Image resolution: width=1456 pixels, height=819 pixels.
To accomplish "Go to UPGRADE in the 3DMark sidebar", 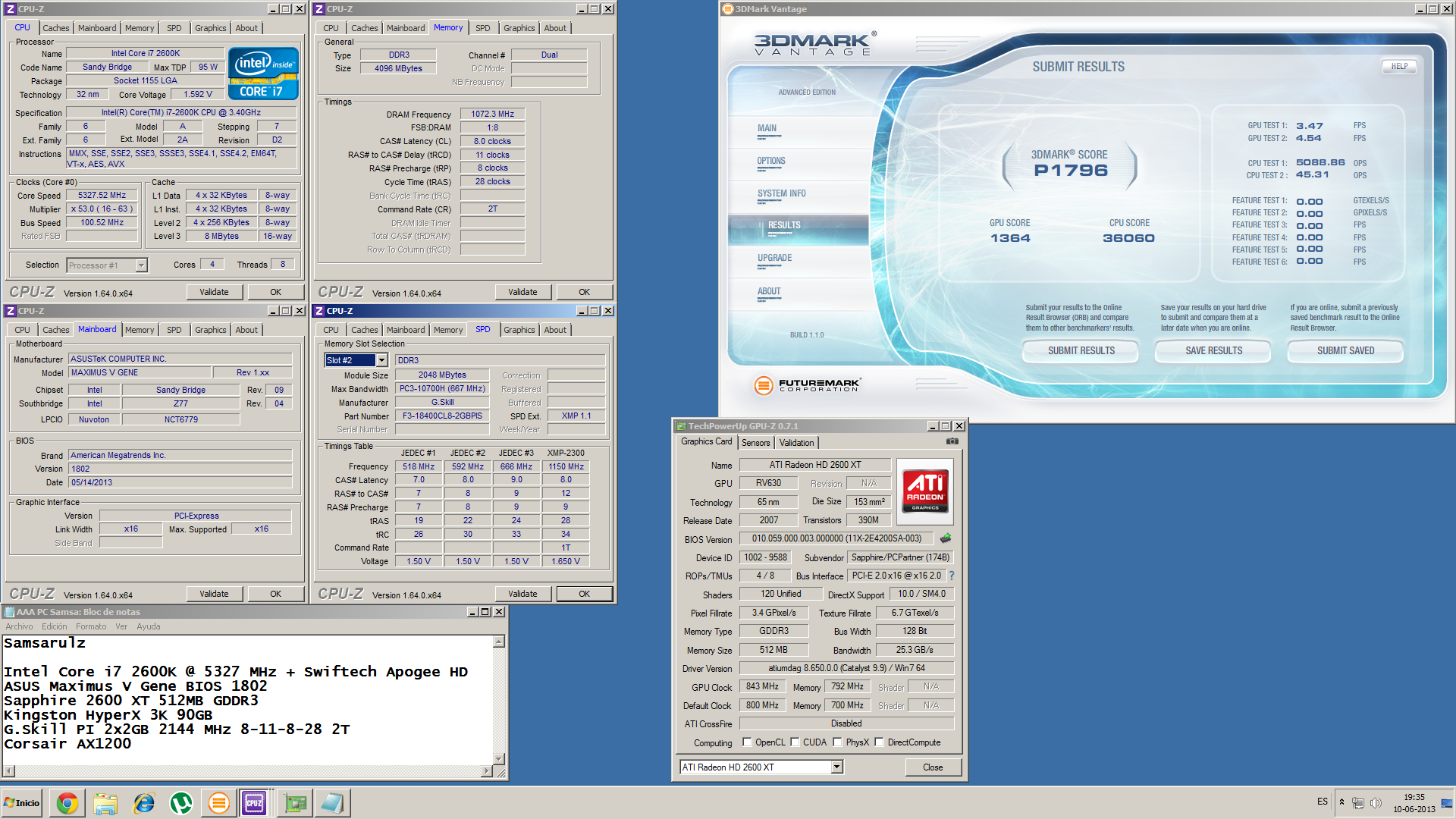I will coord(774,258).
